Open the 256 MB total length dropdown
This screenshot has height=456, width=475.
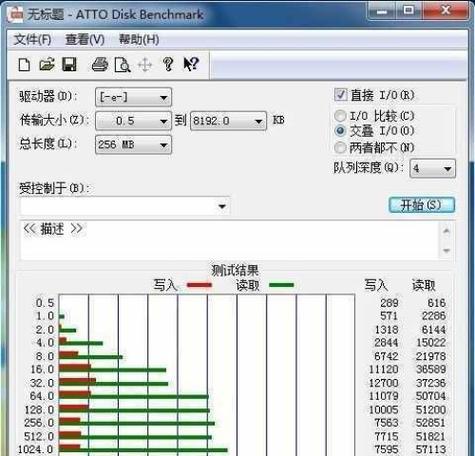point(133,145)
